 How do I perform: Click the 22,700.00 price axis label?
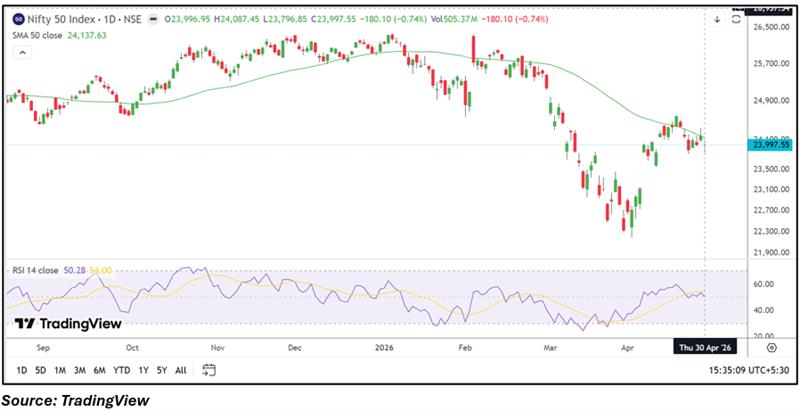(x=771, y=211)
